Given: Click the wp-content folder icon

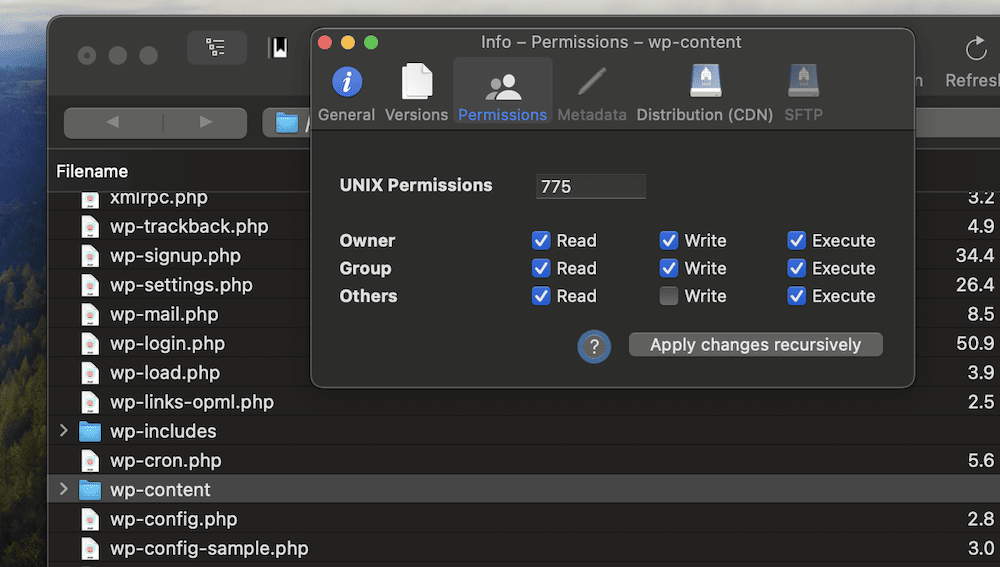Looking at the screenshot, I should (x=90, y=490).
